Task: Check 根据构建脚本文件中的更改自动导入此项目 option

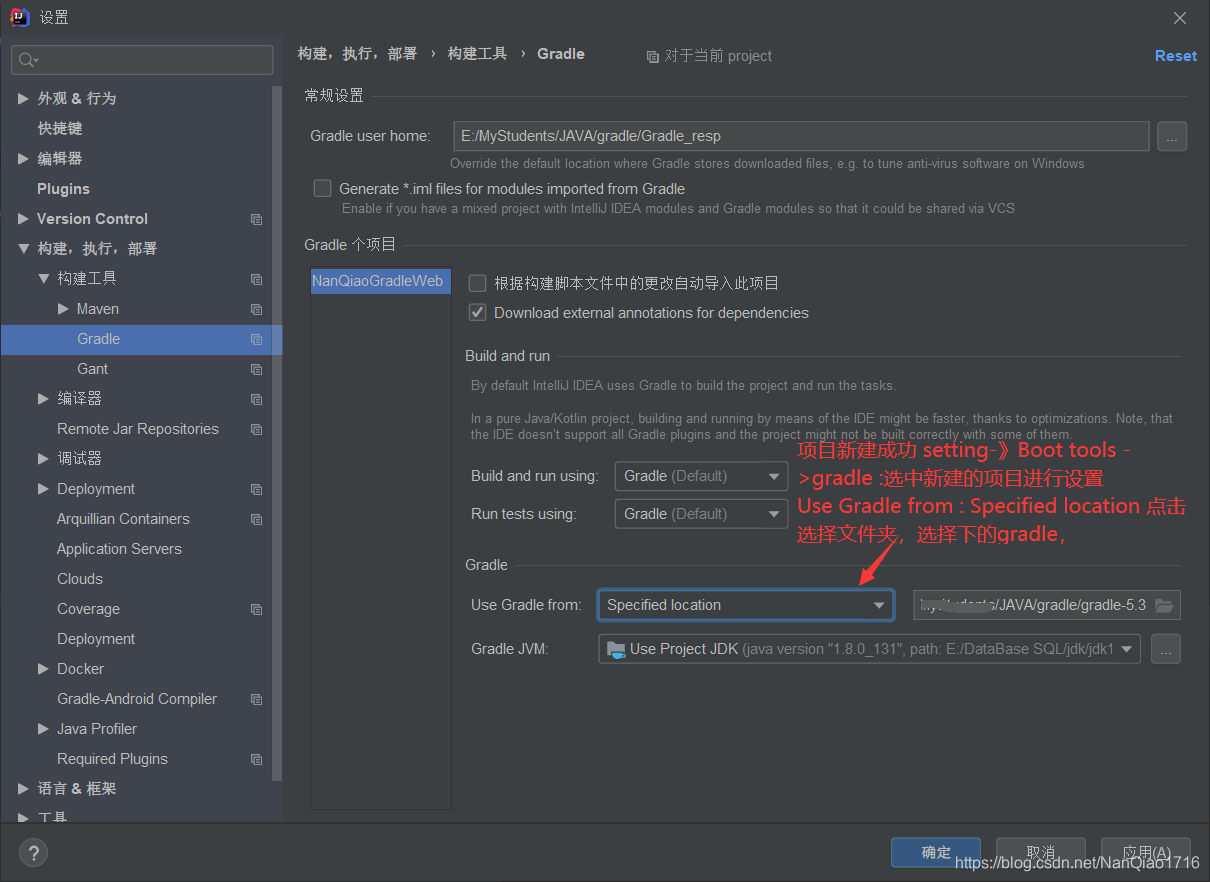Action: coord(477,283)
